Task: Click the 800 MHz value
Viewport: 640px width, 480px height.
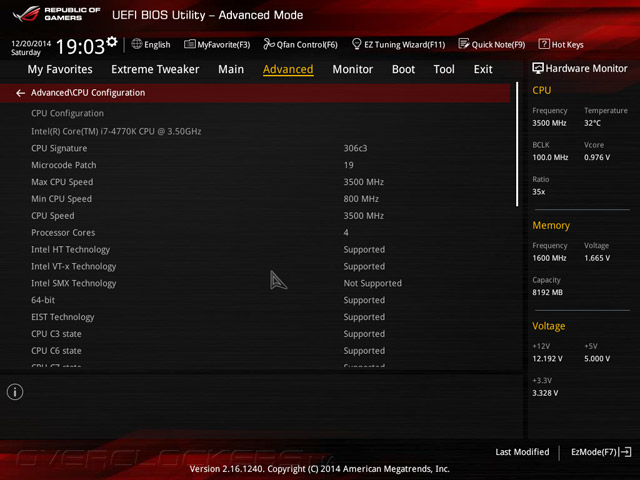Action: [361, 199]
